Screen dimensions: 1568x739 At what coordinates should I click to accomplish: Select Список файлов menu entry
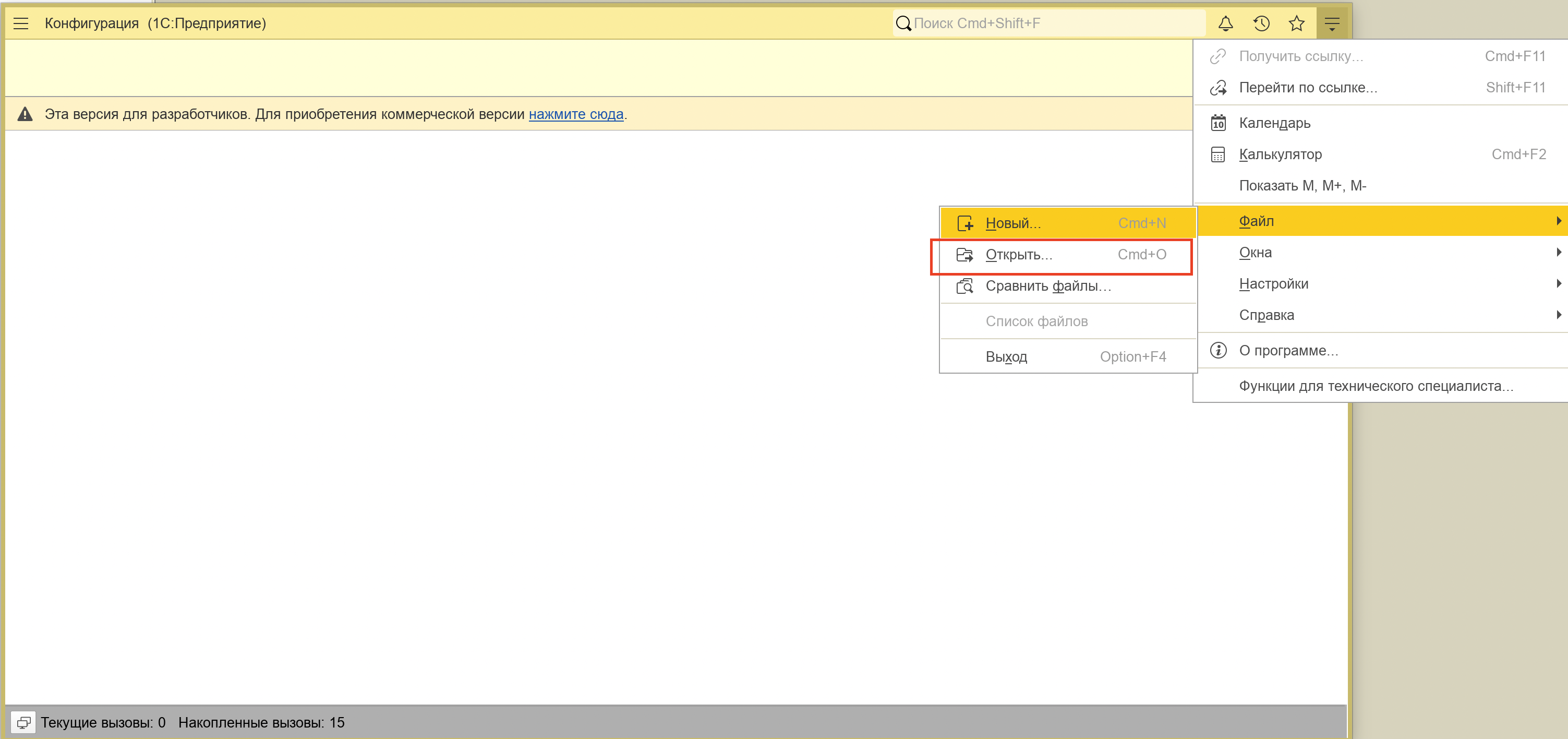tap(1068, 321)
